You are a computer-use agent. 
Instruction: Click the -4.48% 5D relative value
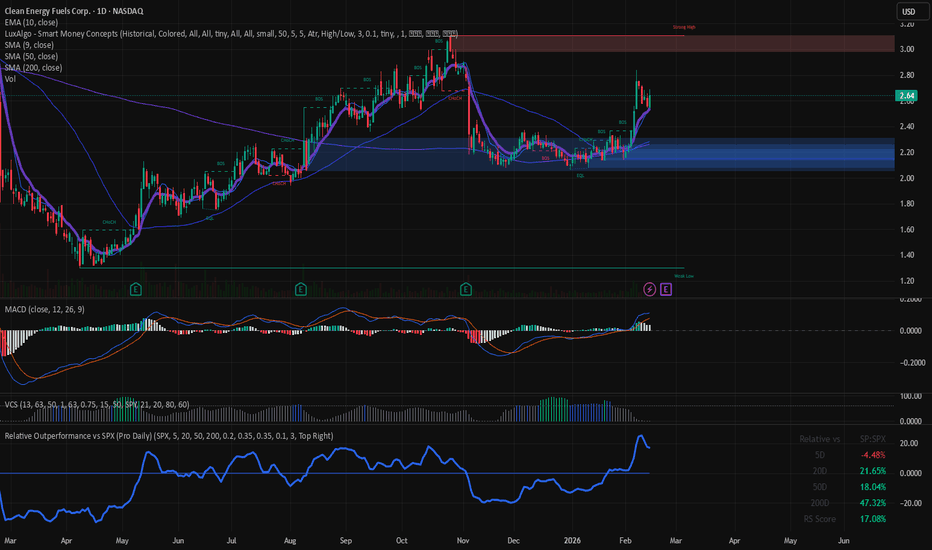(873, 455)
